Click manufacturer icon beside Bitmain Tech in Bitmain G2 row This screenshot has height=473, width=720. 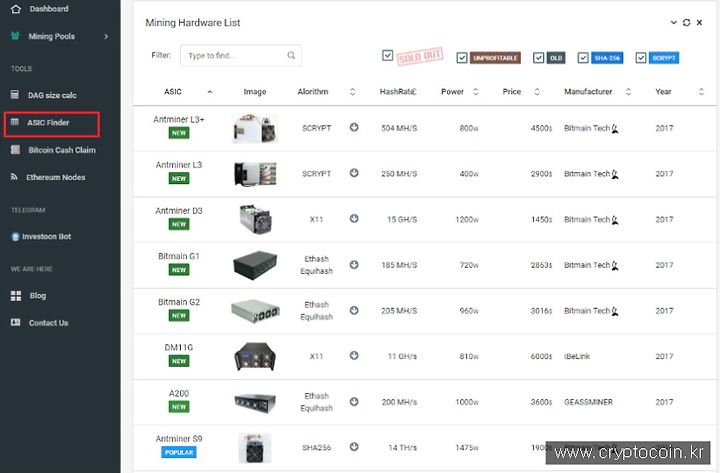(615, 311)
